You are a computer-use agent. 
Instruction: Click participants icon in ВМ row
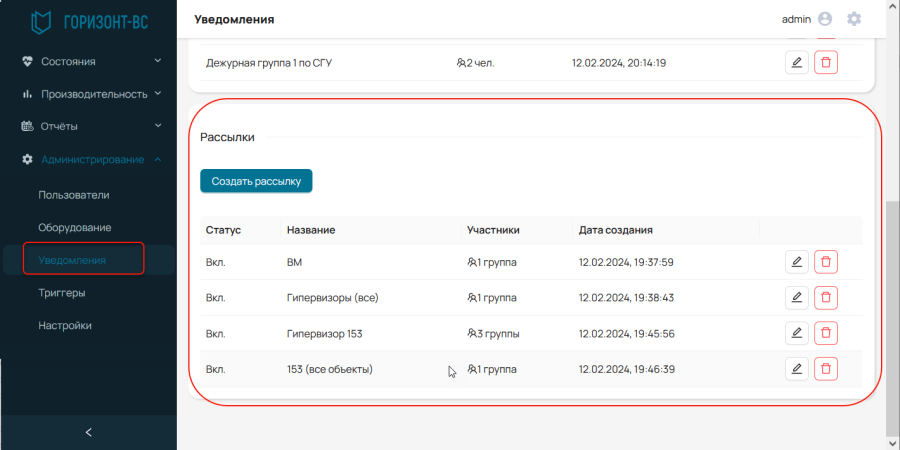(x=472, y=263)
